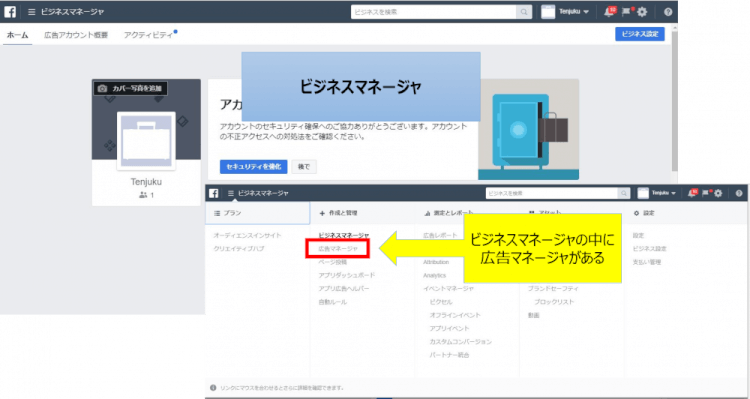Open 広告マネージャ link
750x399 pixels.
coord(338,249)
